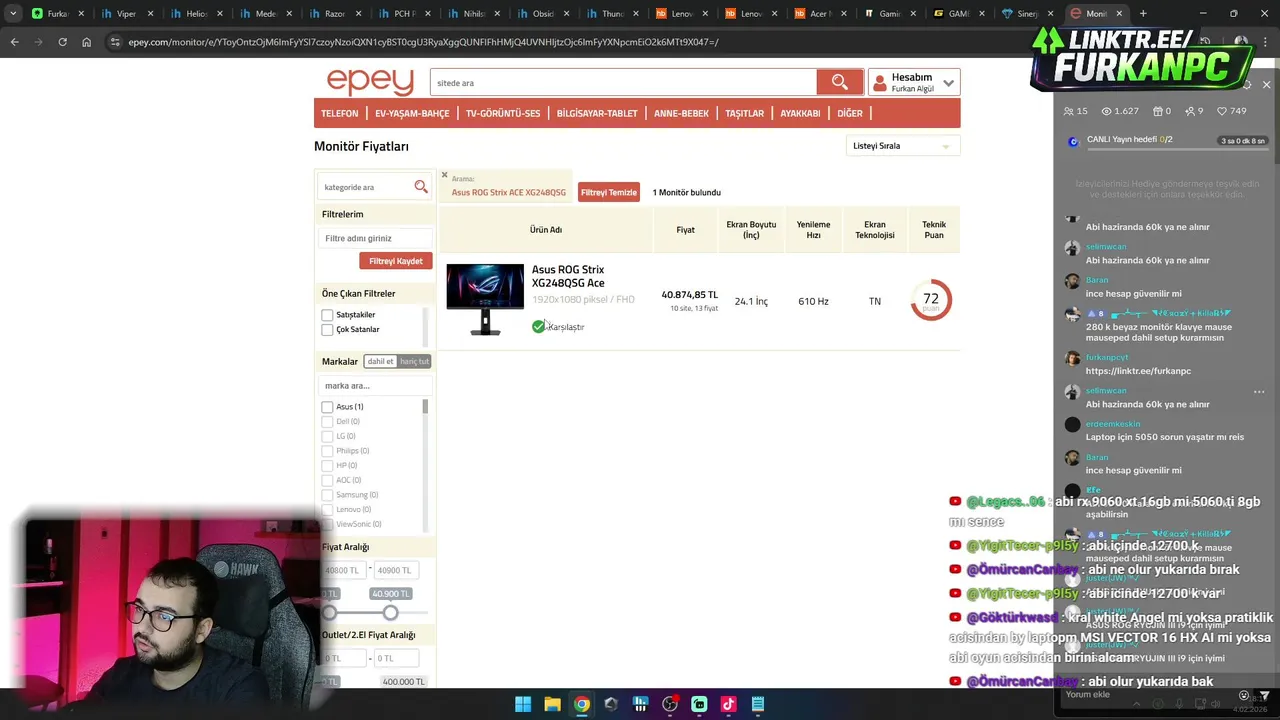This screenshot has width=1280, height=720.
Task: Go back with browser back arrow
Action: tap(14, 42)
